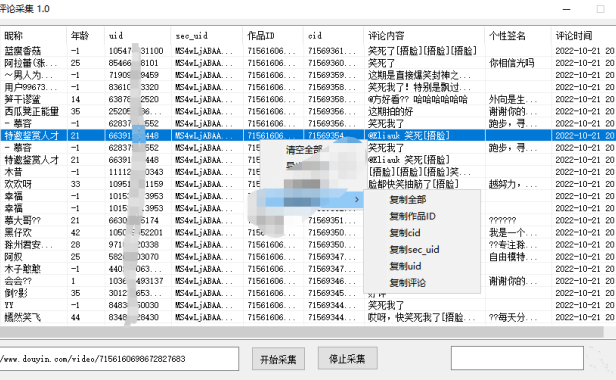
Task: Maximize the 评论采集 window
Action: [x=600, y=9]
